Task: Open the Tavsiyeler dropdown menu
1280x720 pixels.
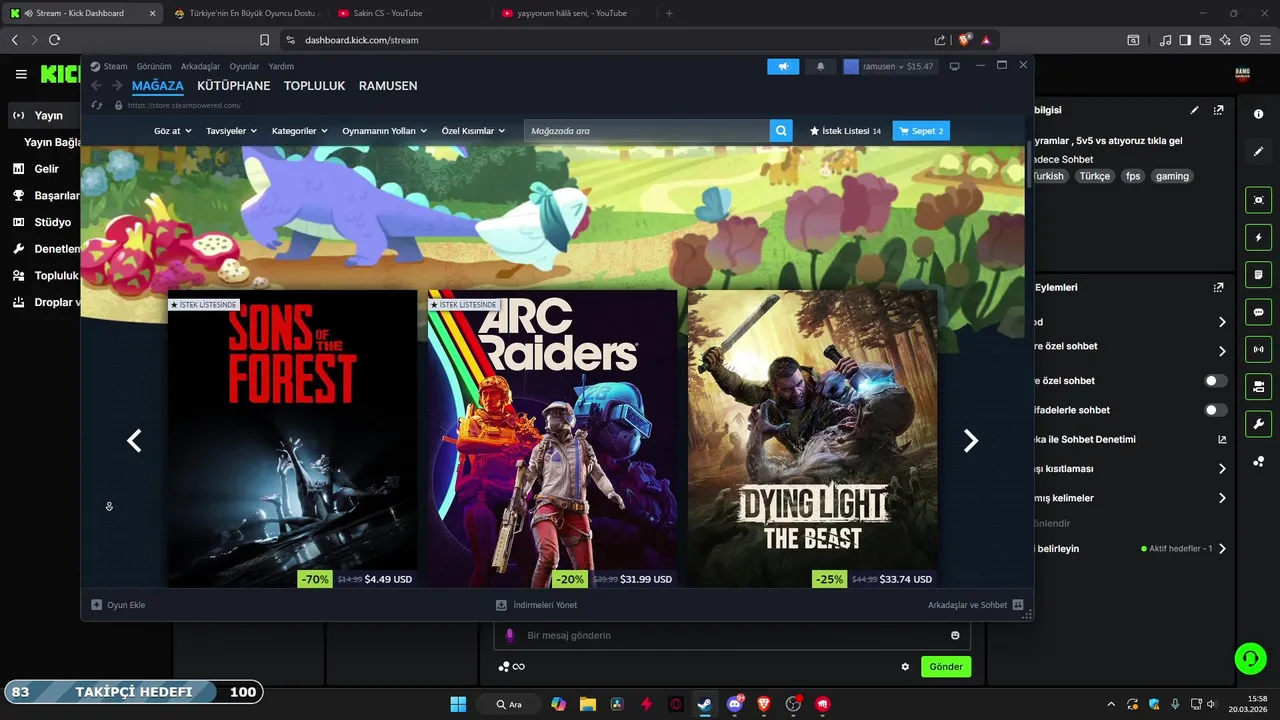Action: point(231,131)
